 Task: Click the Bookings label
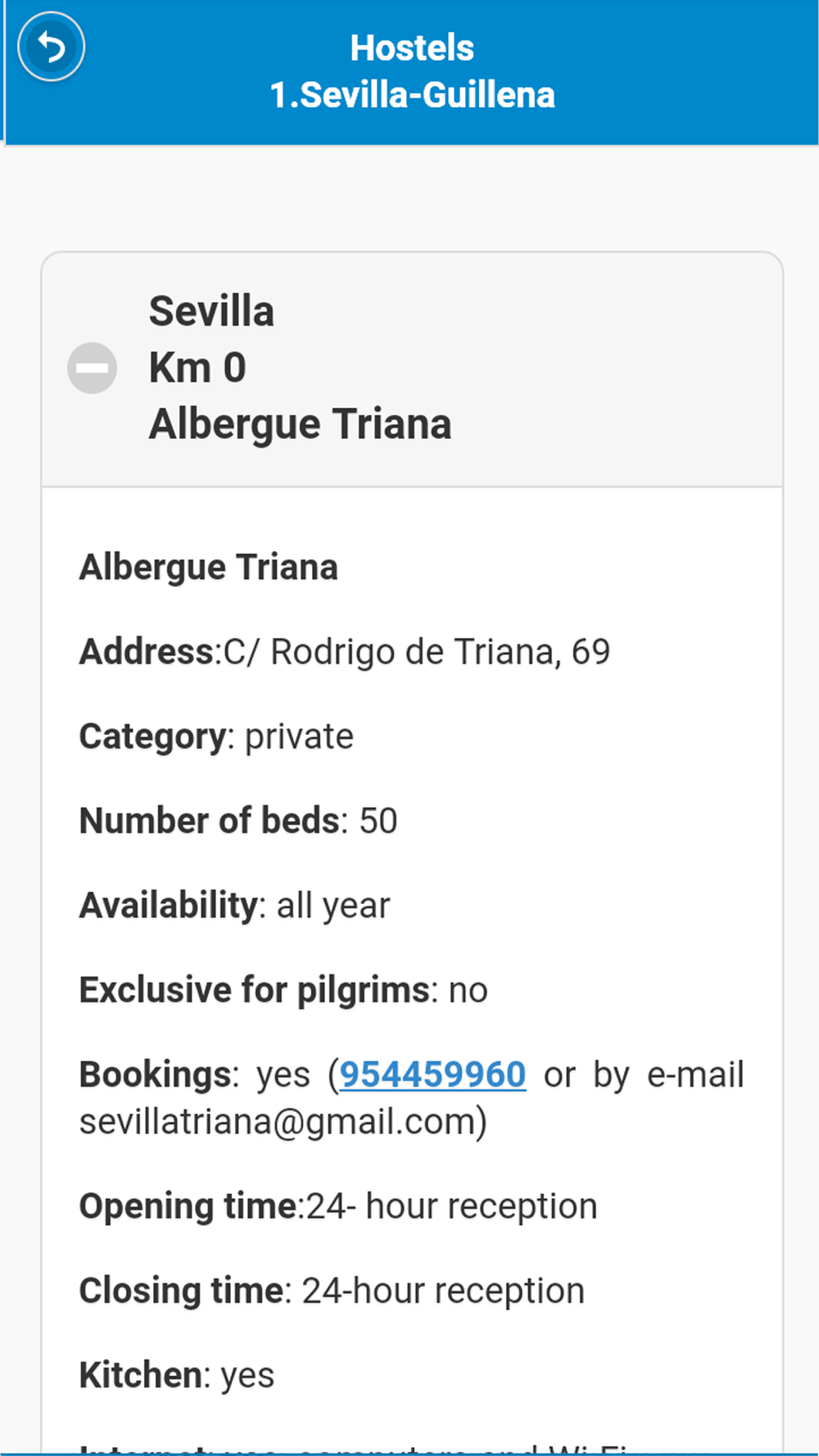[x=155, y=1074]
